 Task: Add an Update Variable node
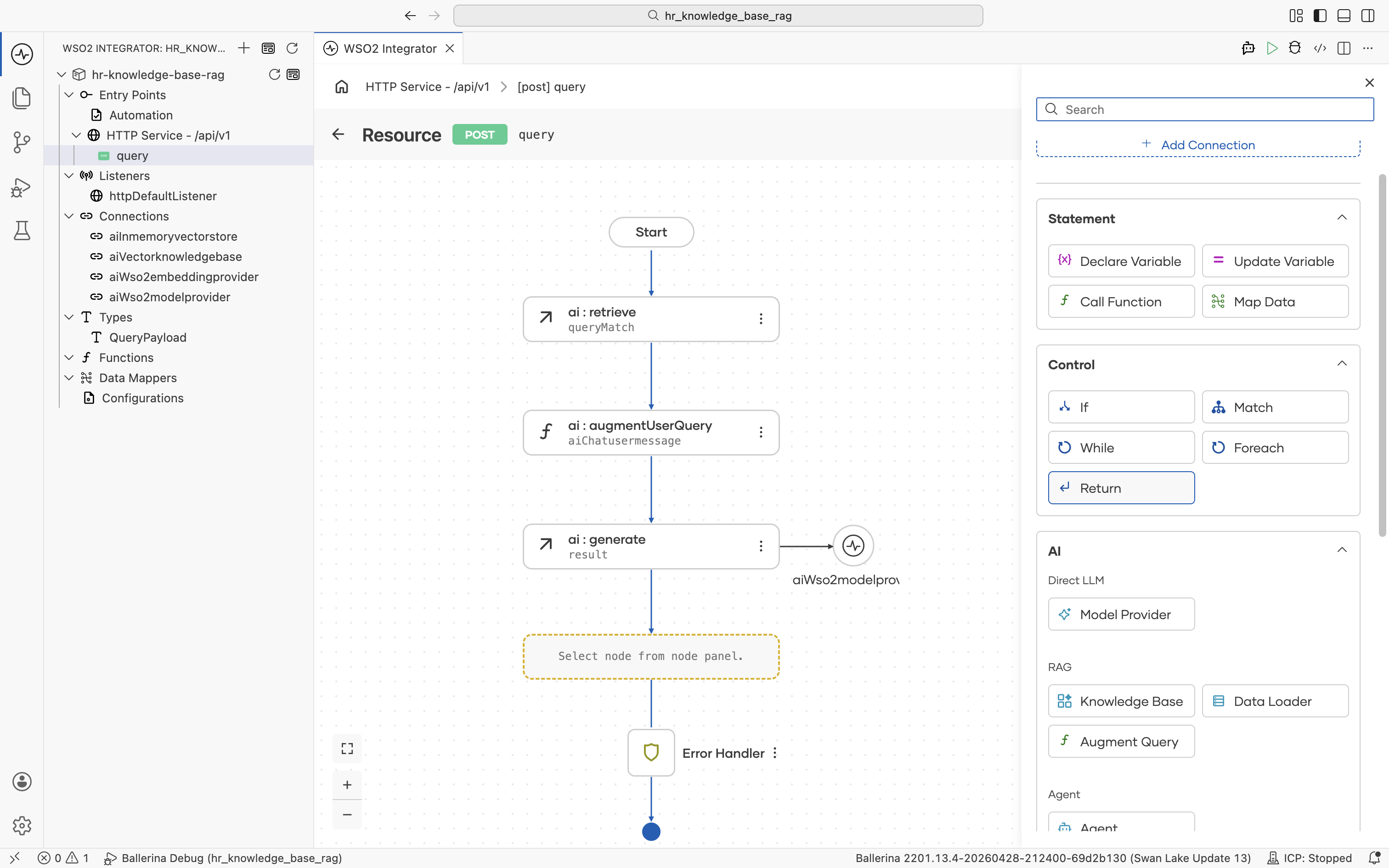(x=1276, y=261)
